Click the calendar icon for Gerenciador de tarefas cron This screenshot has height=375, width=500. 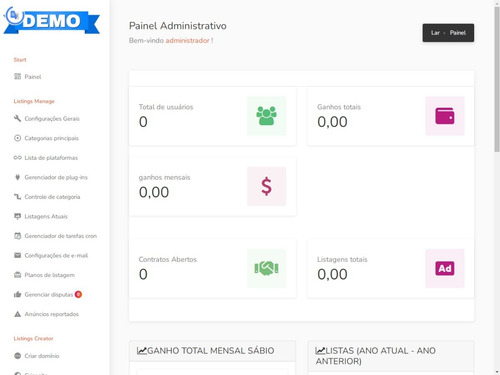point(17,236)
